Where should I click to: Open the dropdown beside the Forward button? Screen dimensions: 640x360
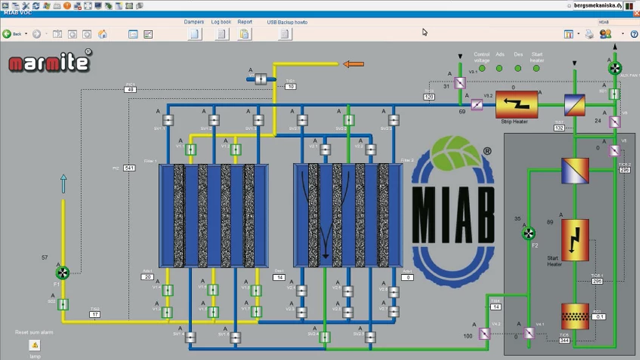46,34
